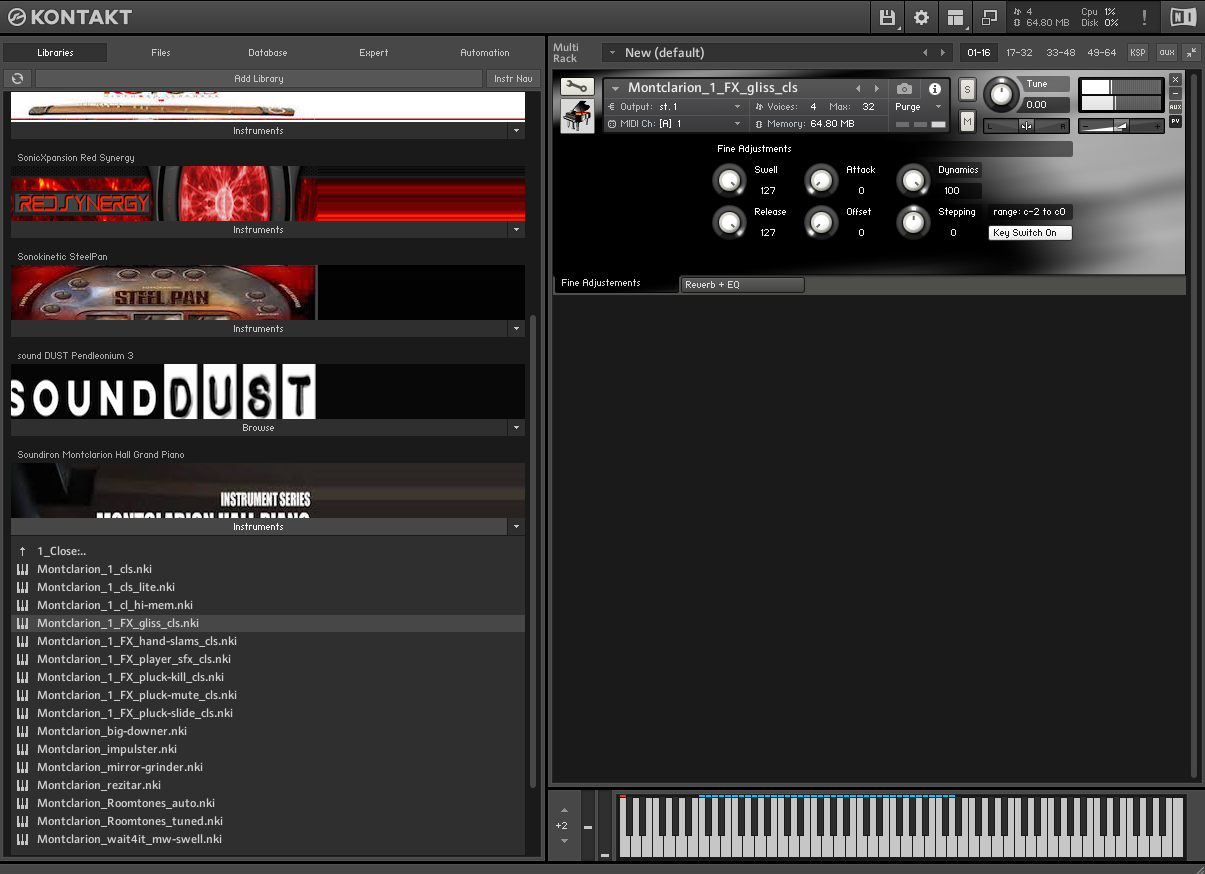Toggle the KSP script editor button

[1138, 52]
